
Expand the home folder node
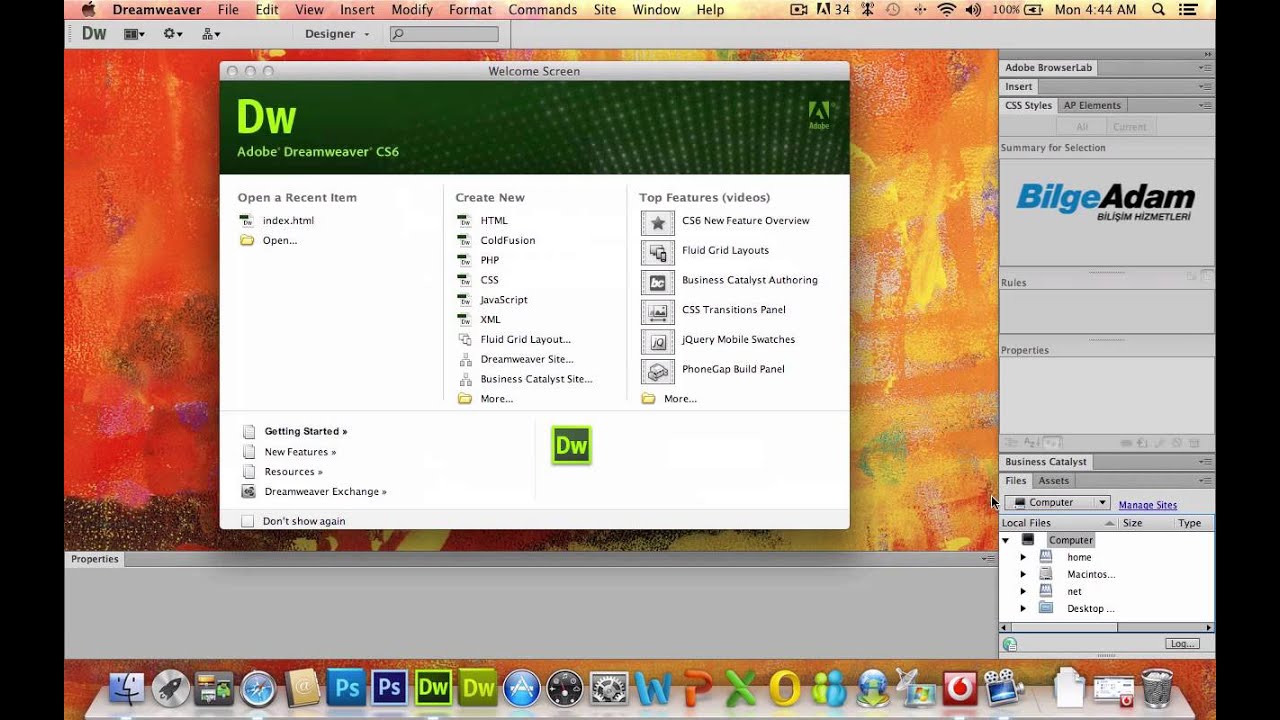pyautogui.click(x=1022, y=558)
